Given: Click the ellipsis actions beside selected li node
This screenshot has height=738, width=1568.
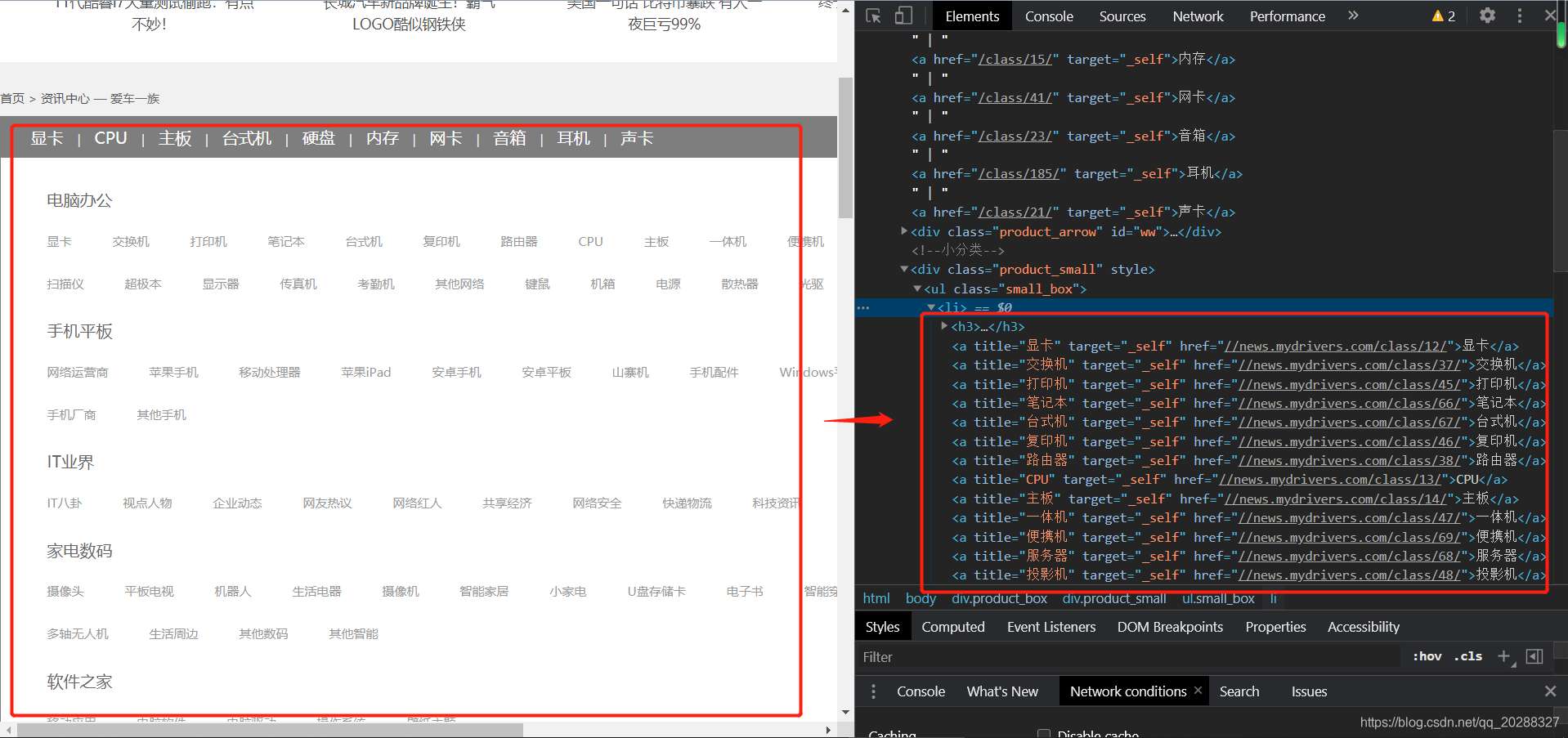Looking at the screenshot, I should (x=863, y=308).
